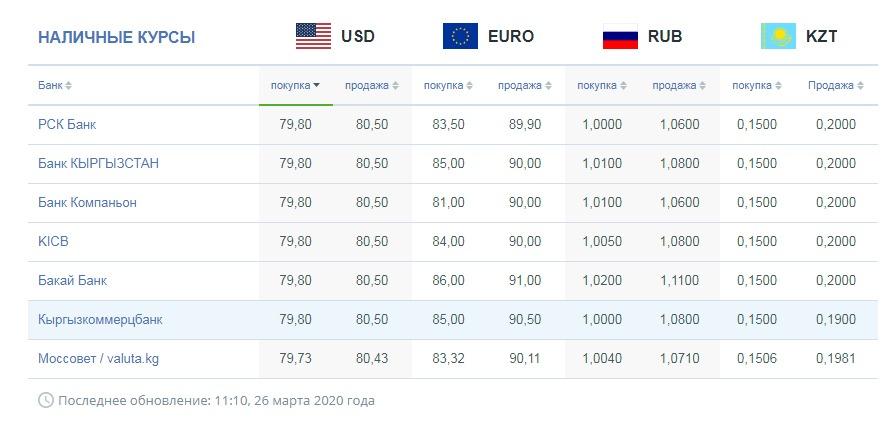Sort RUB продажа column
Screen dimensions: 891x426
click(x=702, y=86)
